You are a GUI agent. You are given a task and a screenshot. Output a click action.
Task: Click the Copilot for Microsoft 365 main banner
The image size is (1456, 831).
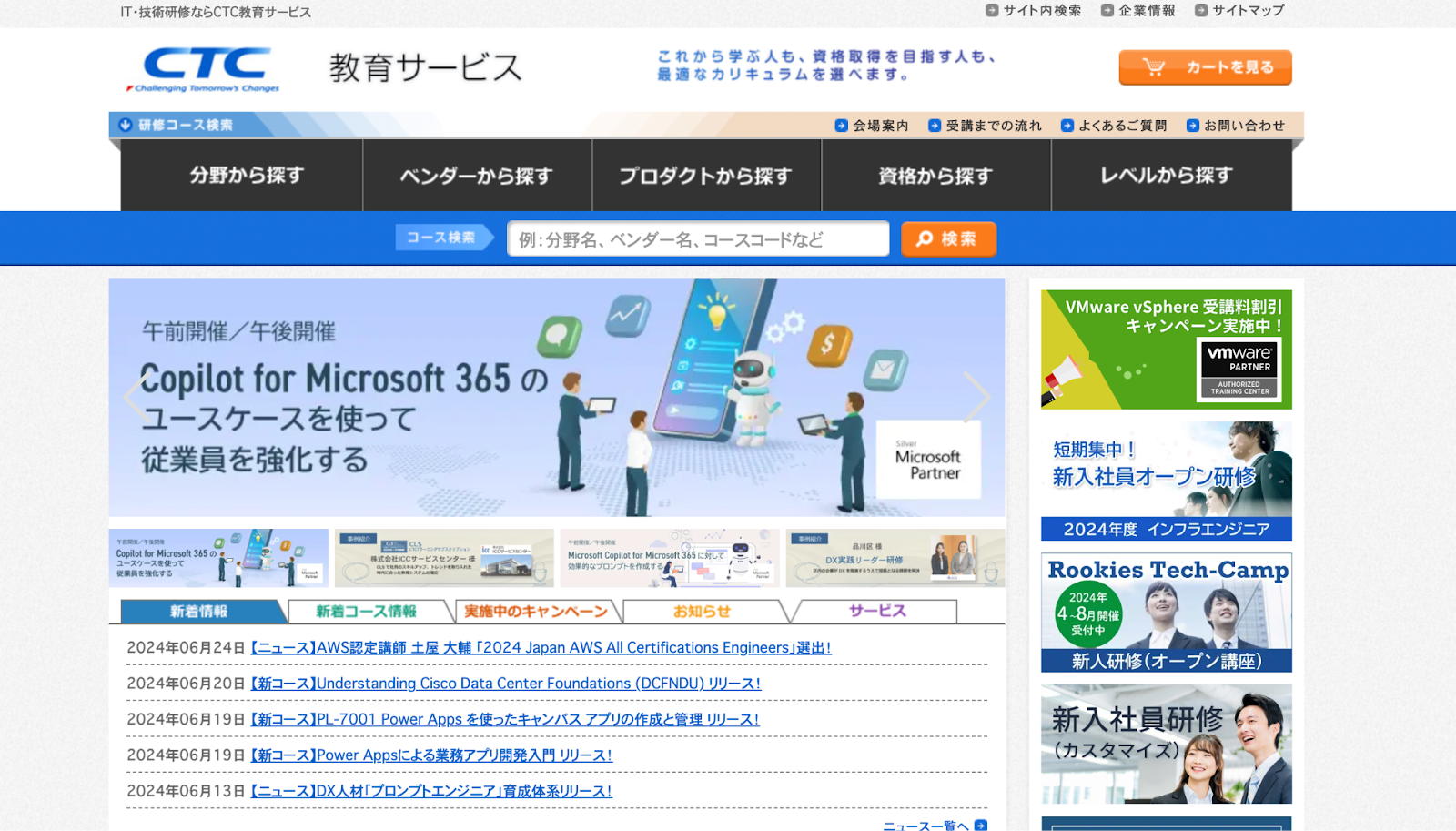click(557, 397)
